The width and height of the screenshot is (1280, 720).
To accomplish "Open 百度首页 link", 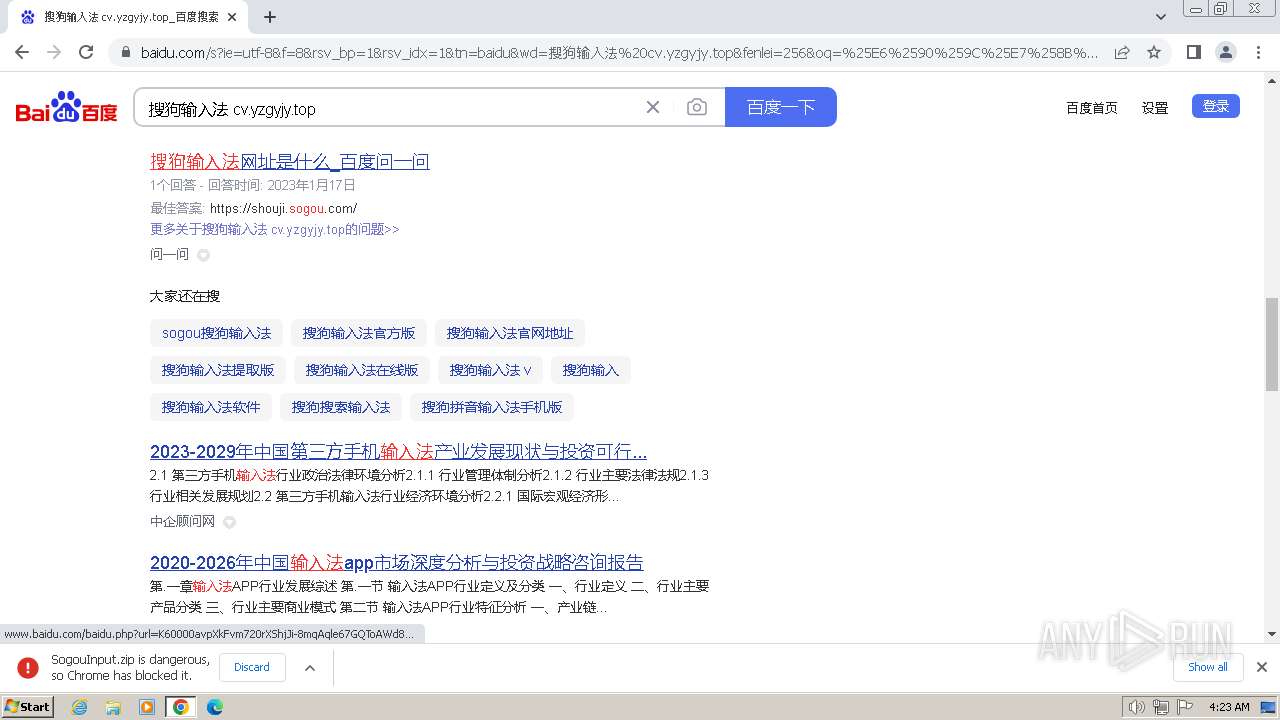I will 1092,108.
